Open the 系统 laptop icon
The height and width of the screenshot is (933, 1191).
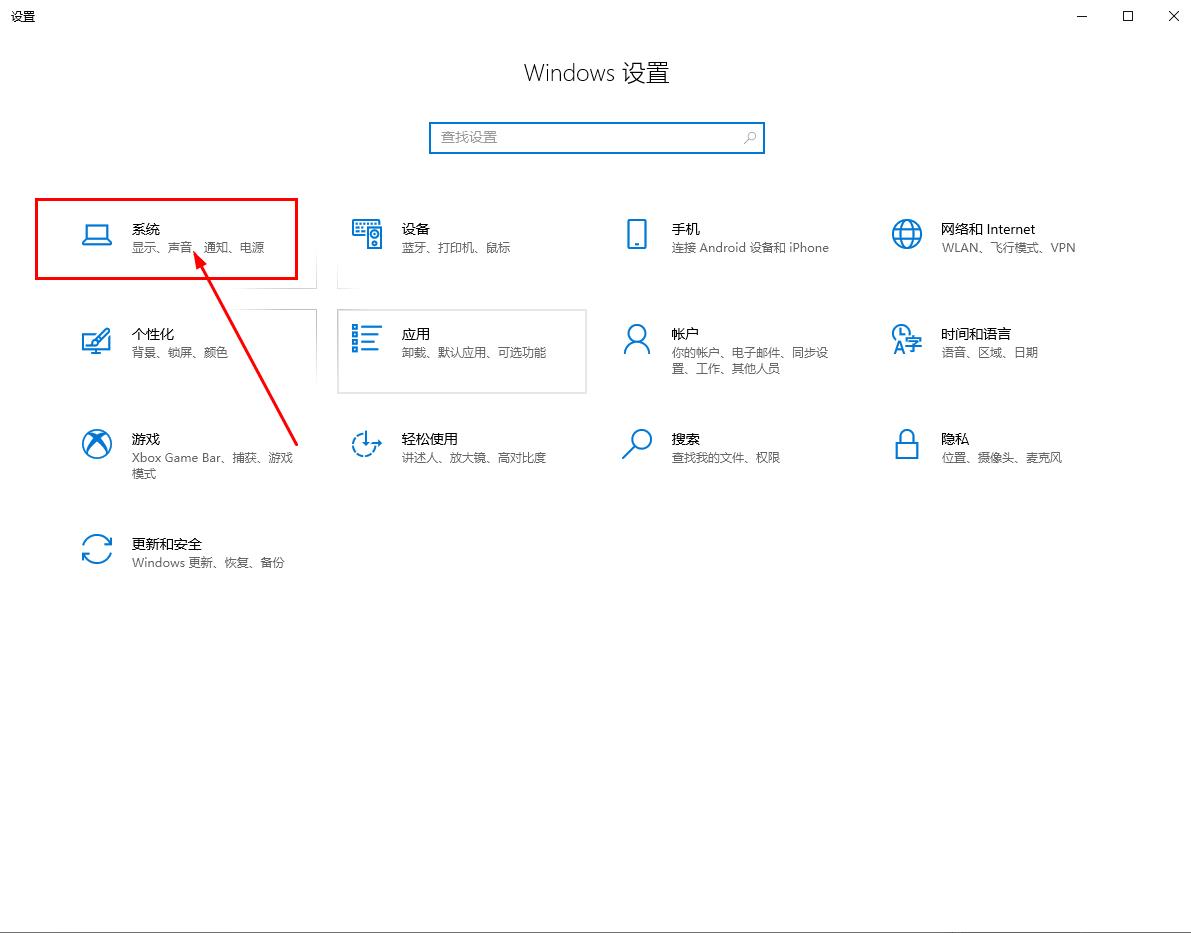pyautogui.click(x=96, y=236)
